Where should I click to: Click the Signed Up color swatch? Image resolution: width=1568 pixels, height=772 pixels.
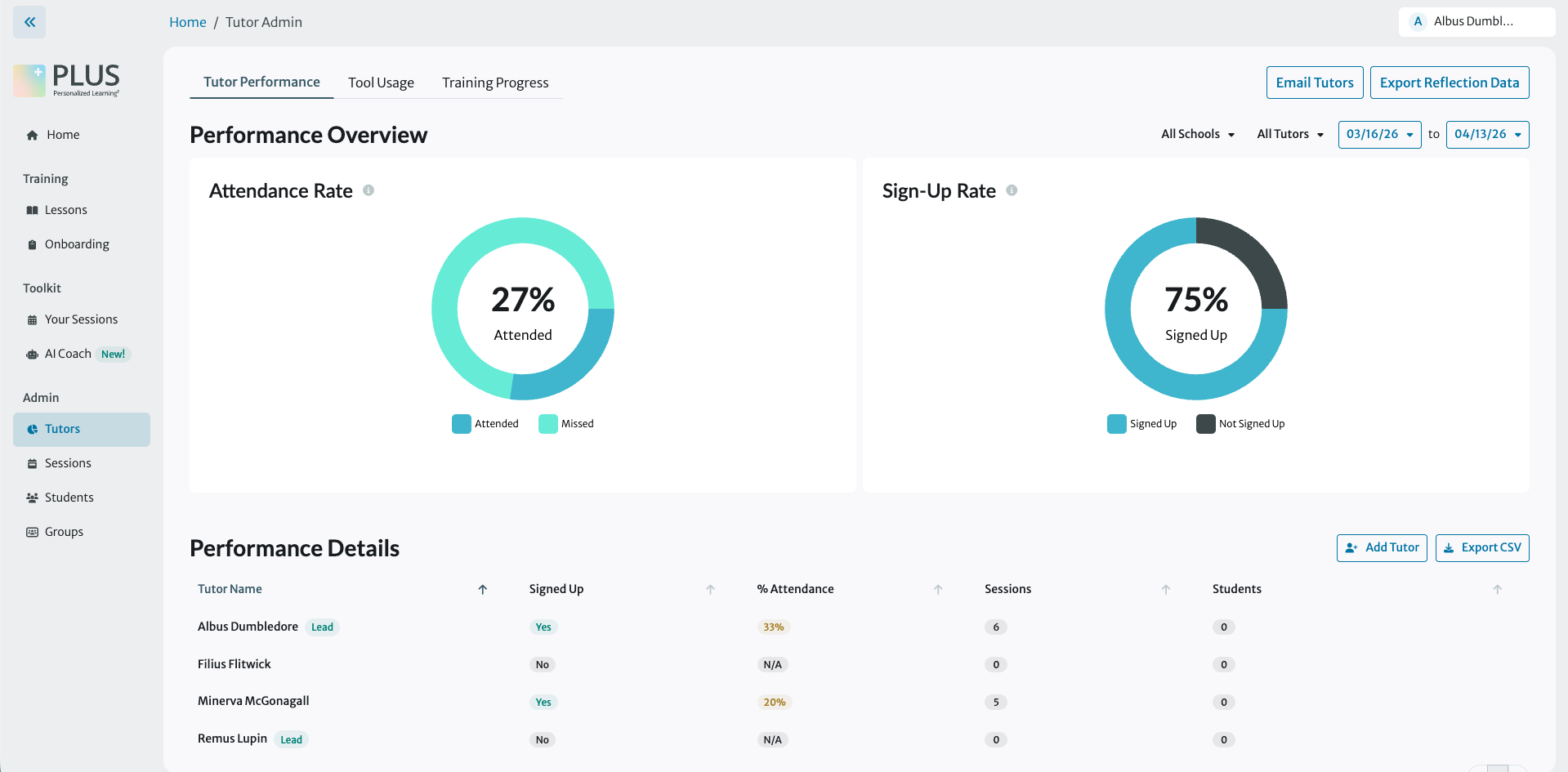coord(1116,424)
